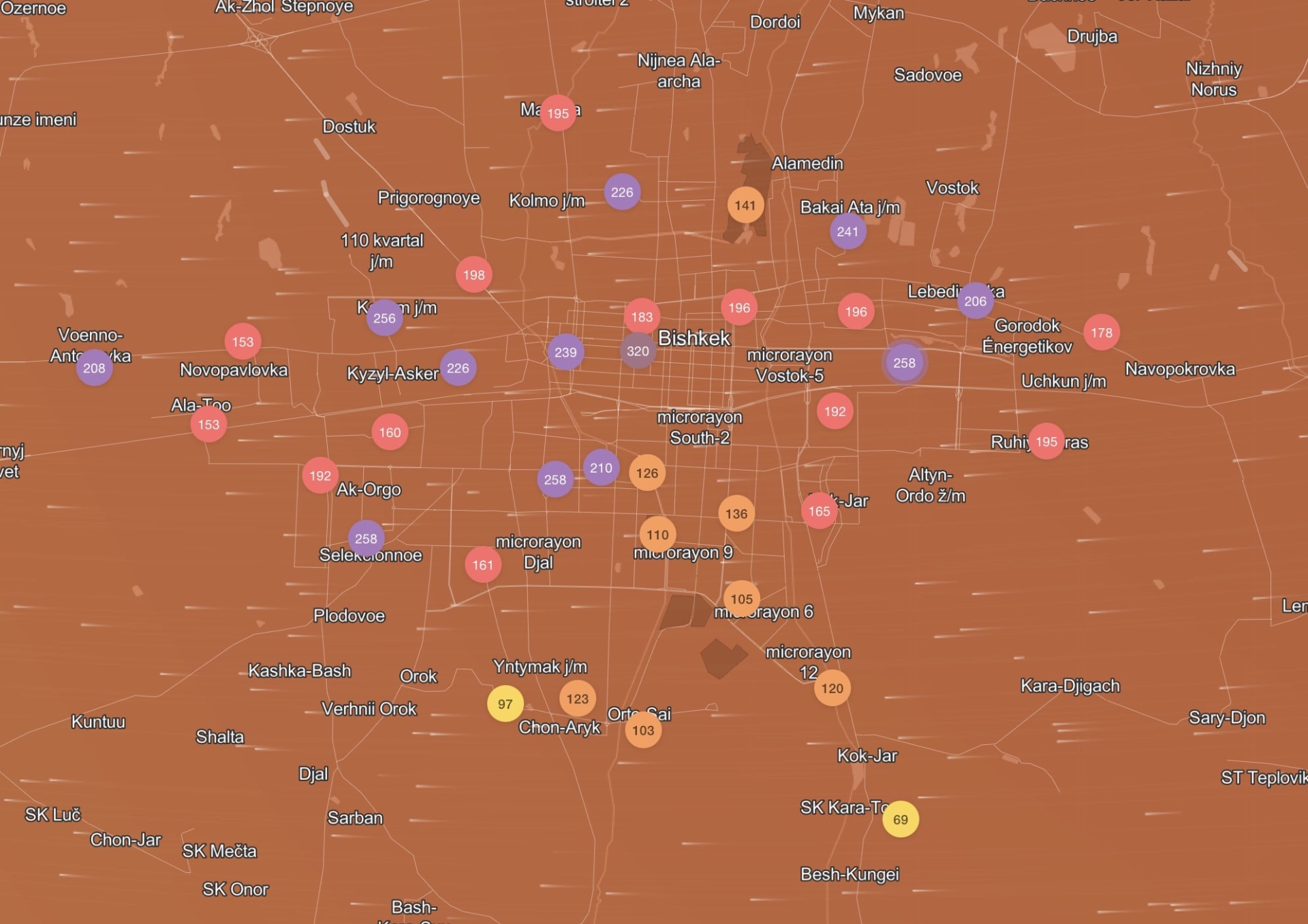Click the Bishkek city label
Image resolution: width=1308 pixels, height=924 pixels.
[x=694, y=338]
